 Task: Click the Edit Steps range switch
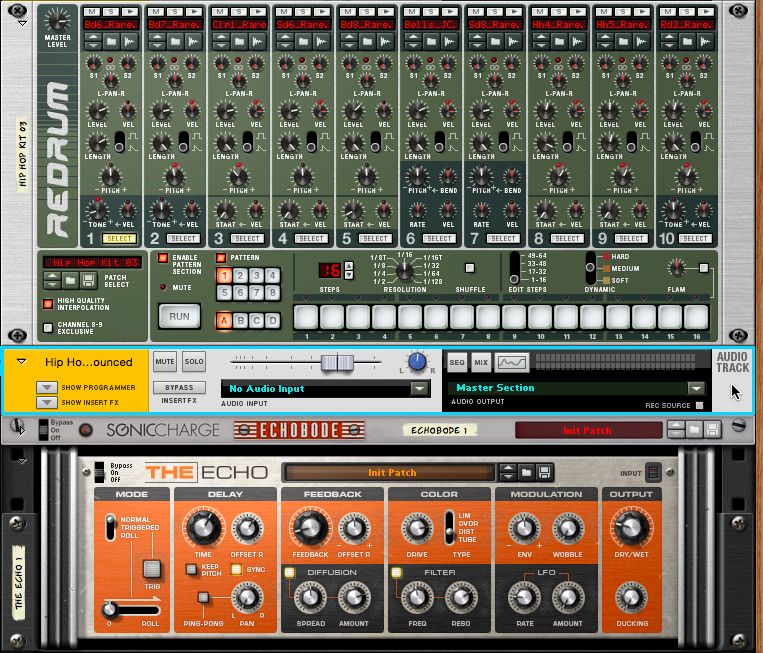point(514,268)
